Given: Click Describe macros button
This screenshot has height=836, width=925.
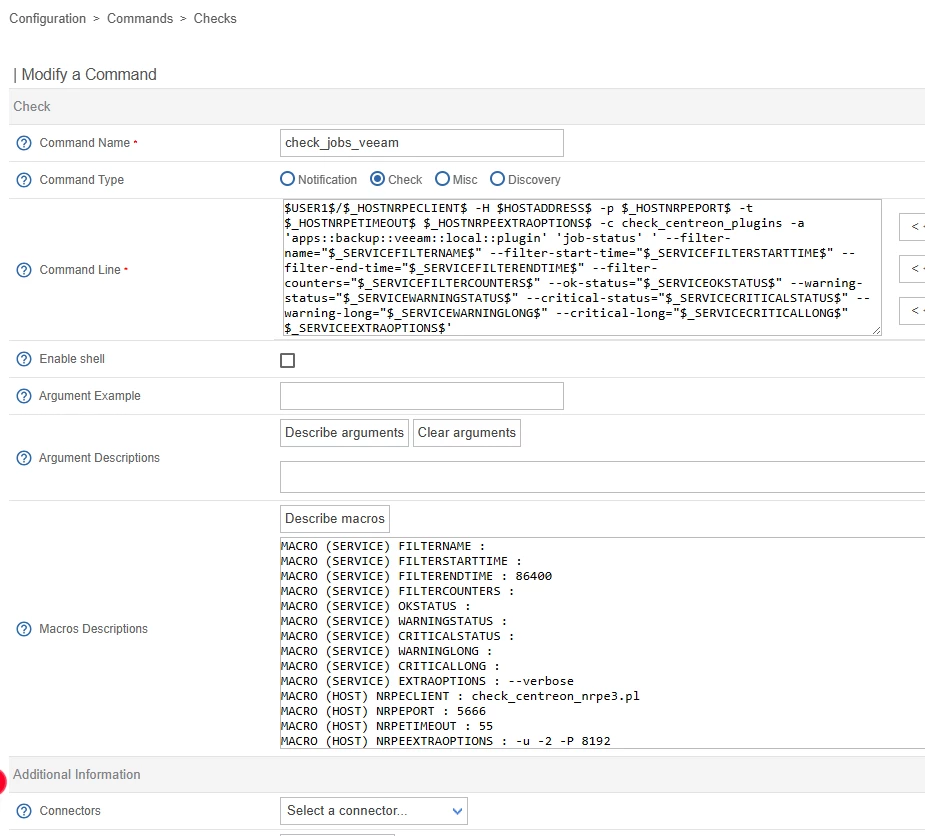Looking at the screenshot, I should click(x=334, y=519).
